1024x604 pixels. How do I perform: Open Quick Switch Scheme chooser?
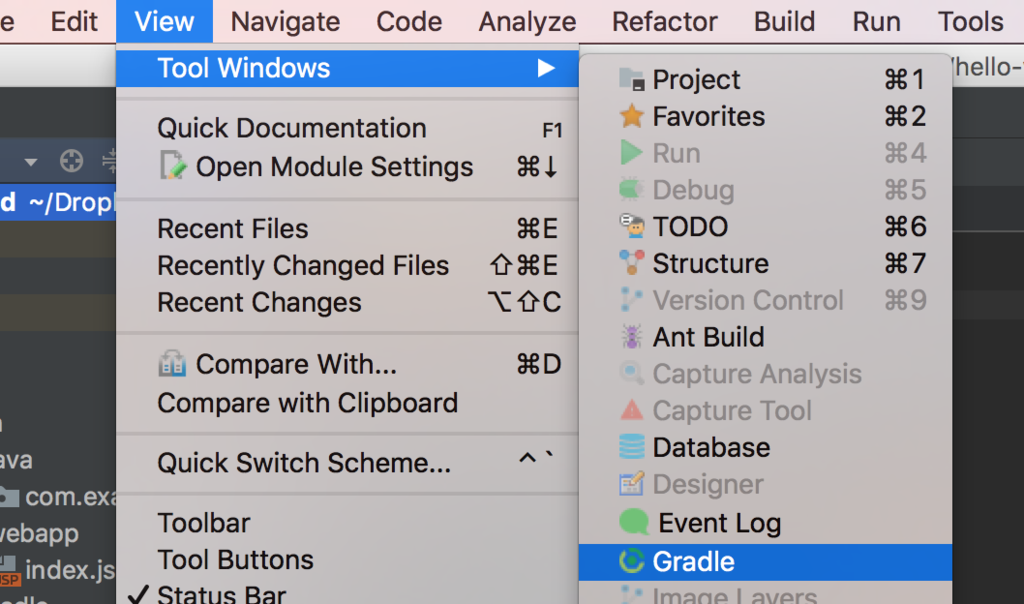[347, 463]
